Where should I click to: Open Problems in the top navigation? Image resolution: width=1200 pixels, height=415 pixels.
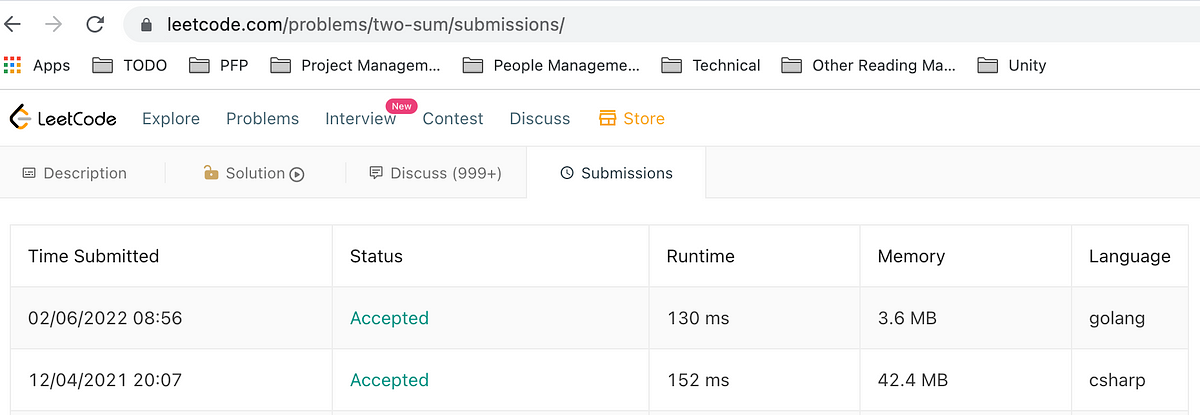tap(262, 118)
